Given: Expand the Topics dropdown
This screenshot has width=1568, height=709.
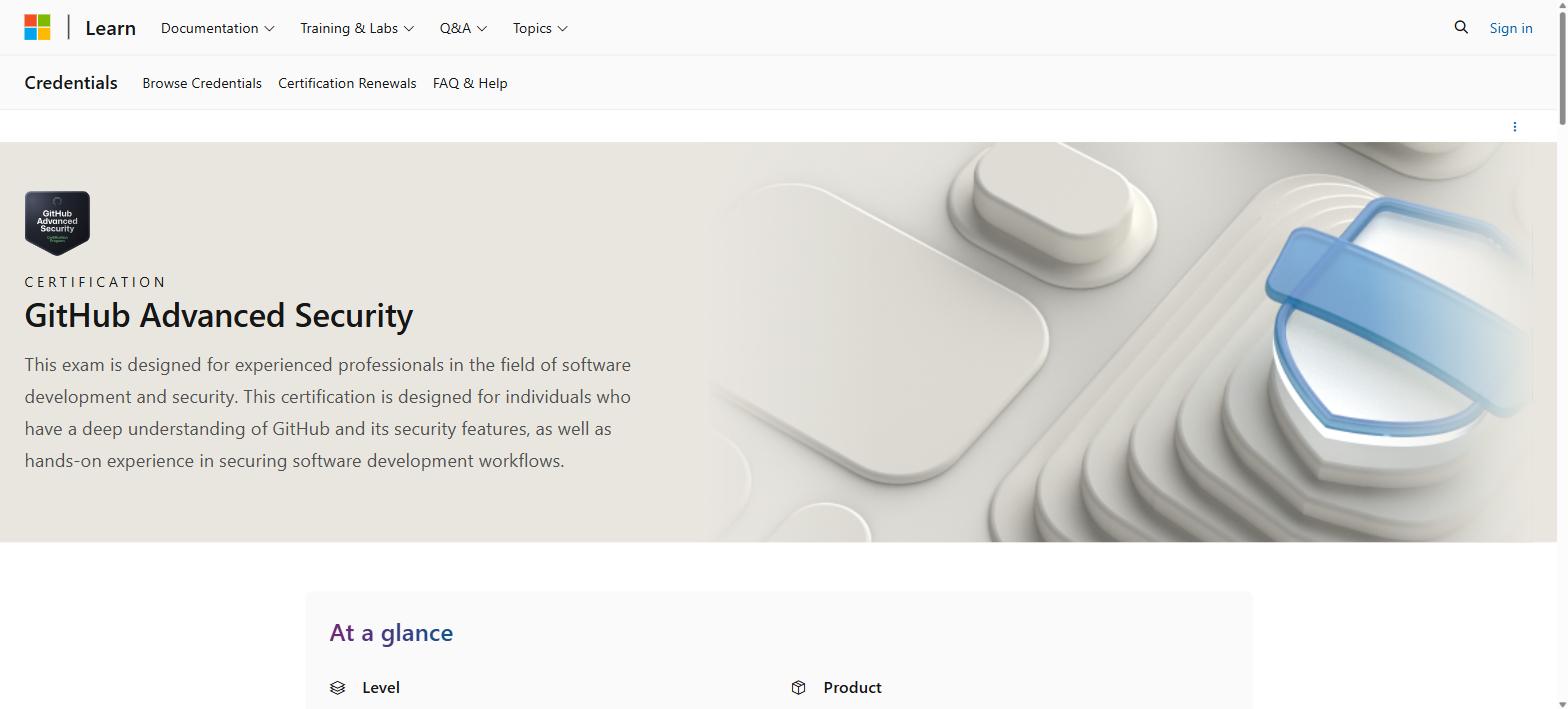Looking at the screenshot, I should click(540, 28).
